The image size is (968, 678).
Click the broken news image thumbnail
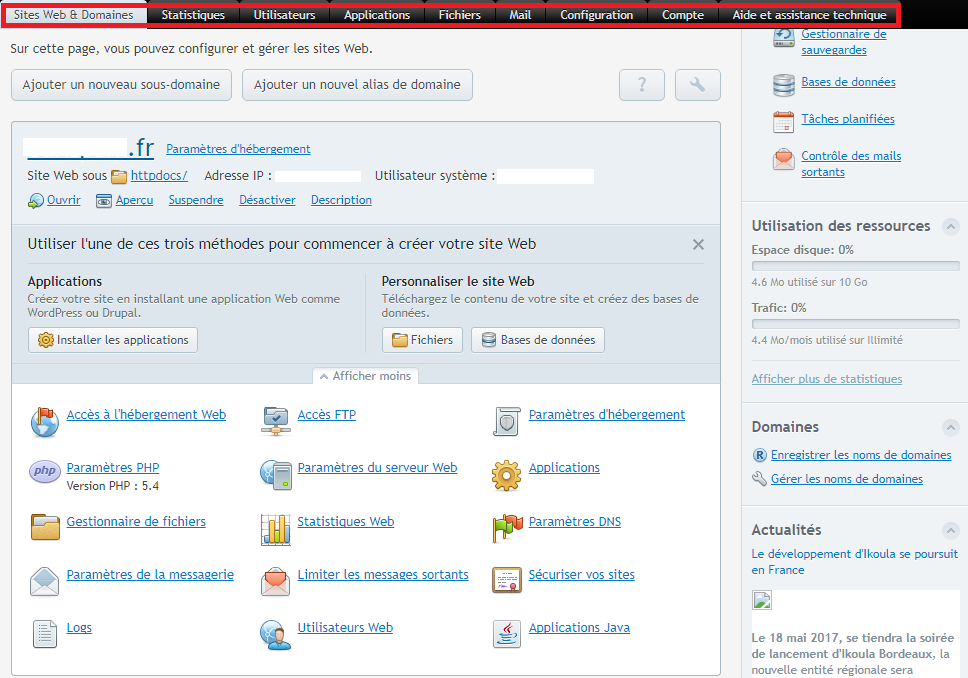[762, 600]
